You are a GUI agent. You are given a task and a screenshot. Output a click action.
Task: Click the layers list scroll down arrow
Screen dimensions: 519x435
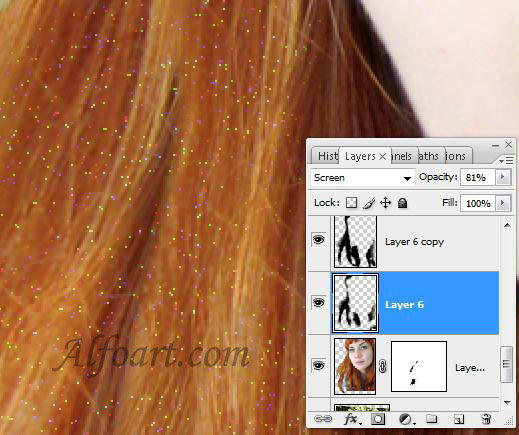point(507,402)
